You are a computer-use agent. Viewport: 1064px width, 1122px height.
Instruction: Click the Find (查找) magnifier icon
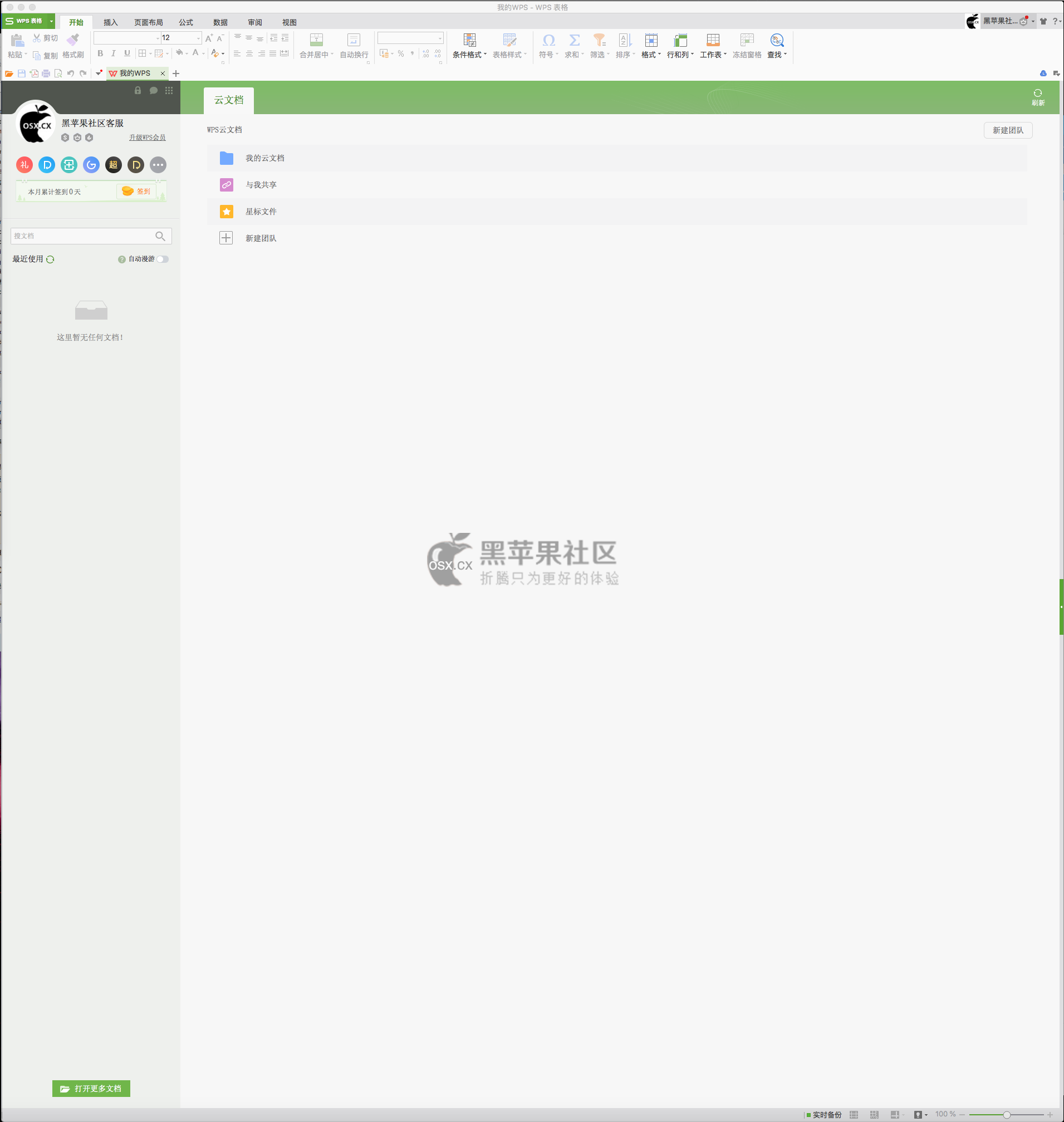[x=777, y=40]
